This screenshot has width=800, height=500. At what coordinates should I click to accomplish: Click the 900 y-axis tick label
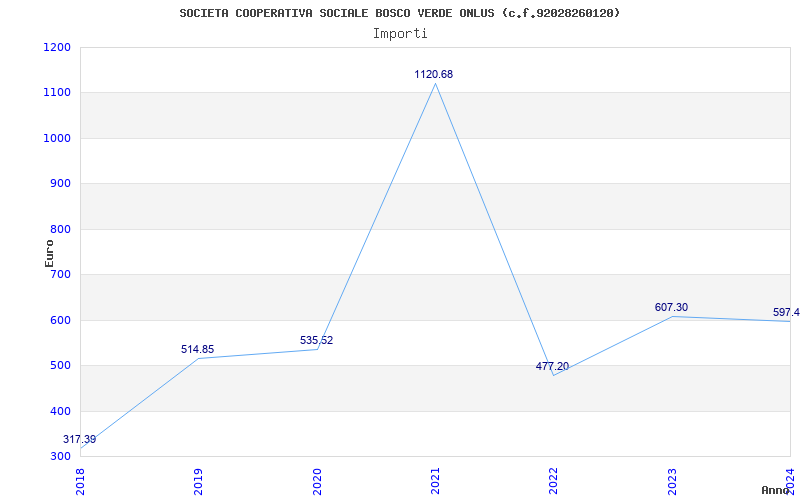tap(61, 184)
